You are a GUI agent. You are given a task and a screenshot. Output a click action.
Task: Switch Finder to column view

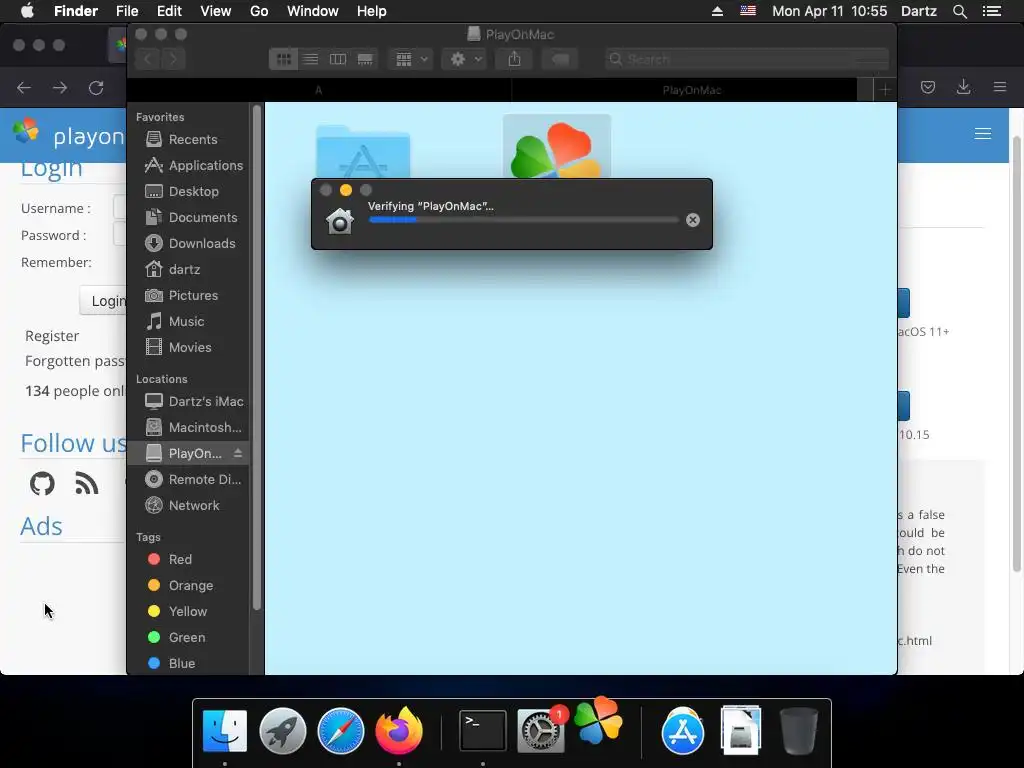338,59
